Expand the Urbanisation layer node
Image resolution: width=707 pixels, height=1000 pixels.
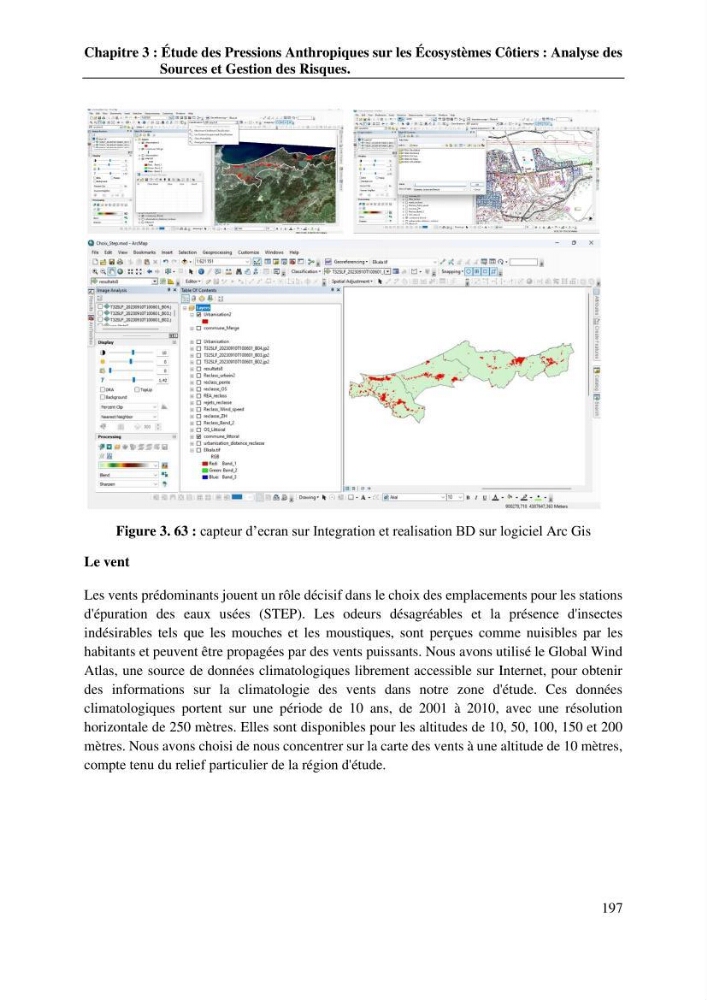[192, 342]
